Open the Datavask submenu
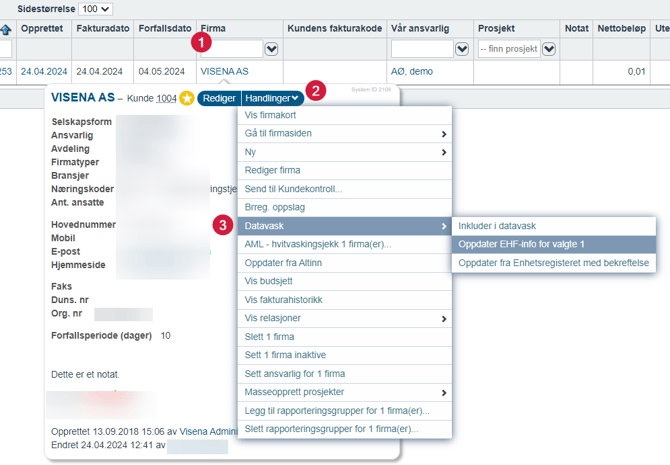The height and width of the screenshot is (465, 670). point(345,227)
